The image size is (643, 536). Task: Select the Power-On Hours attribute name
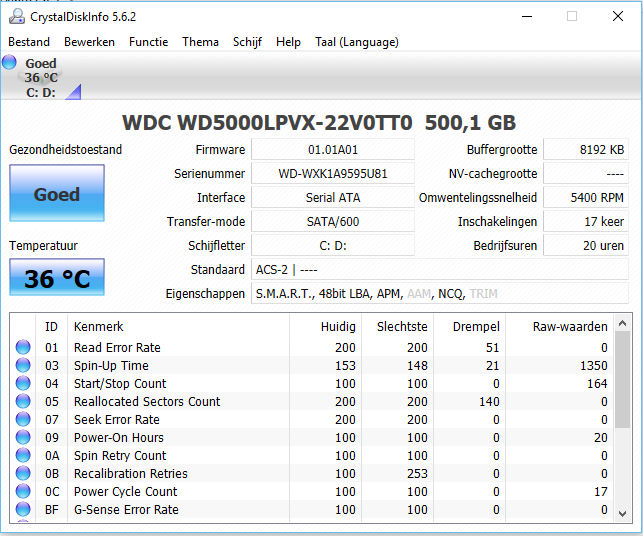coord(119,438)
